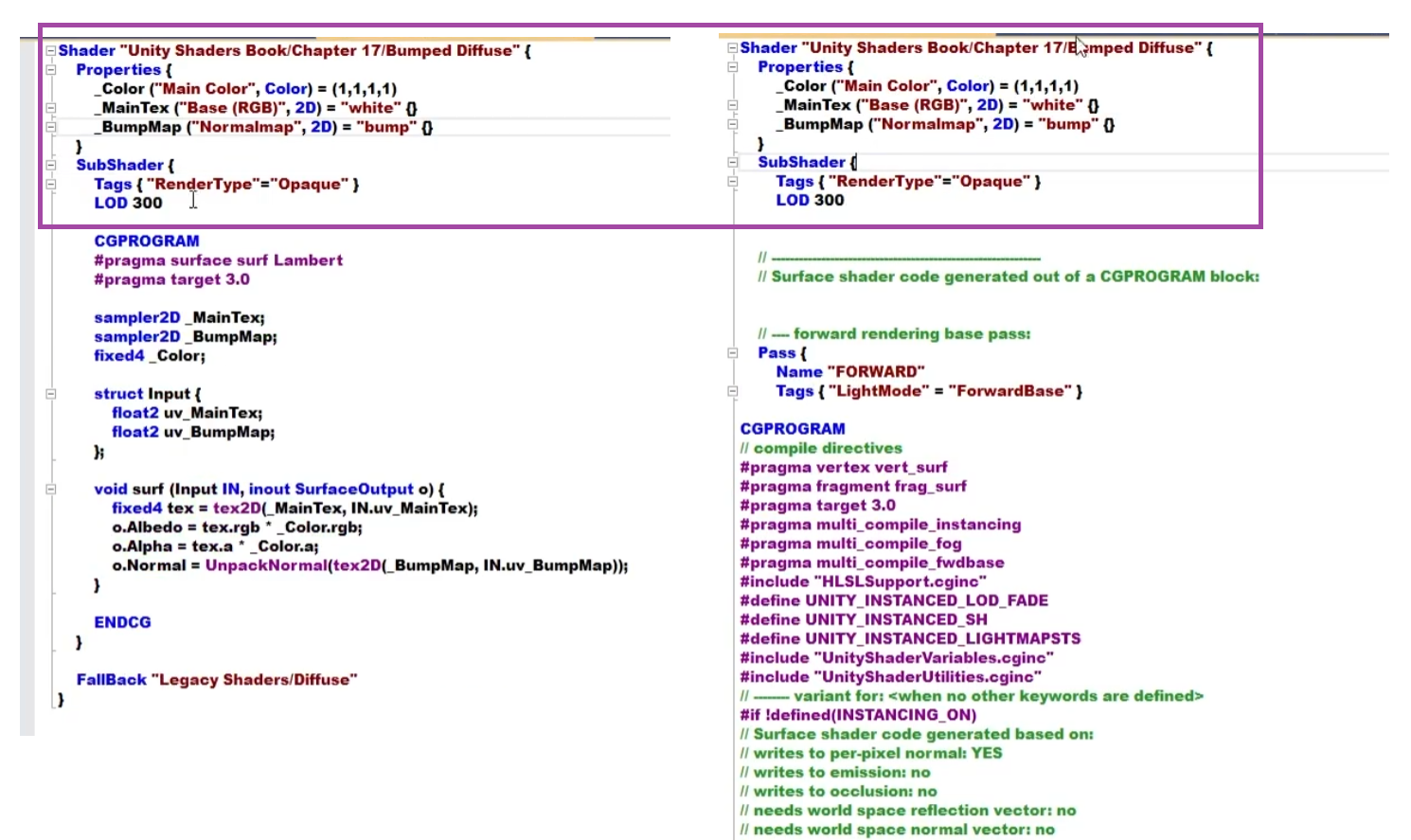Click the 'writes to occlusion: no' comment
Screen dimensions: 1411x840
click(838, 791)
